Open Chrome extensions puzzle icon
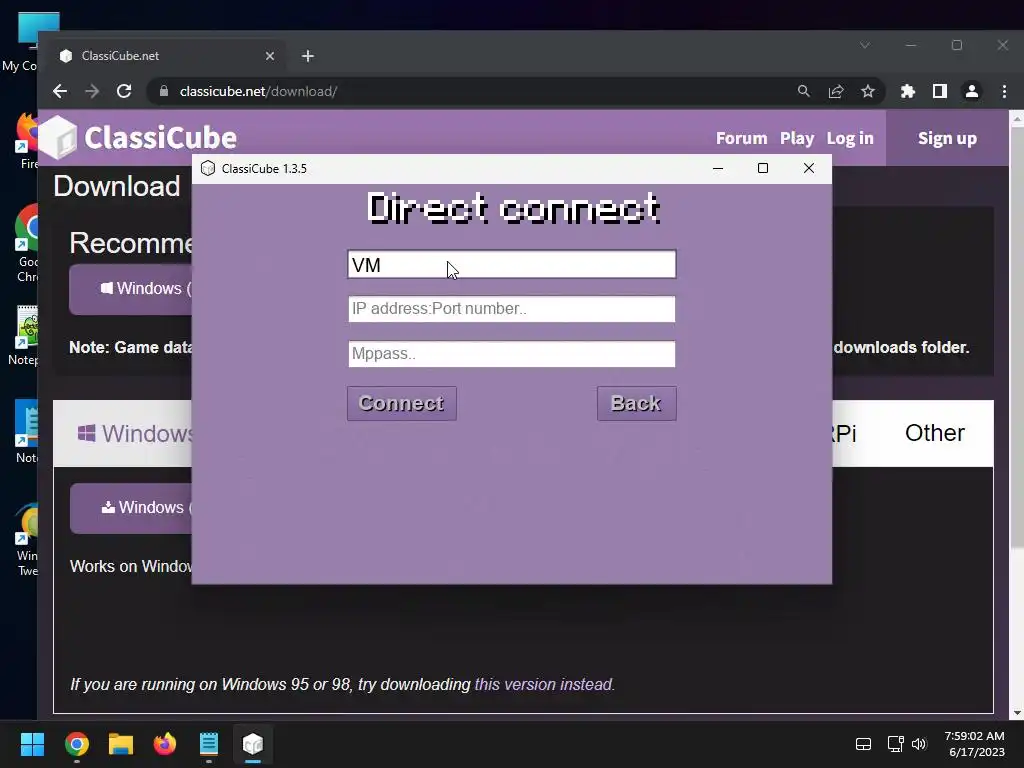Image resolution: width=1024 pixels, height=768 pixels. [908, 91]
